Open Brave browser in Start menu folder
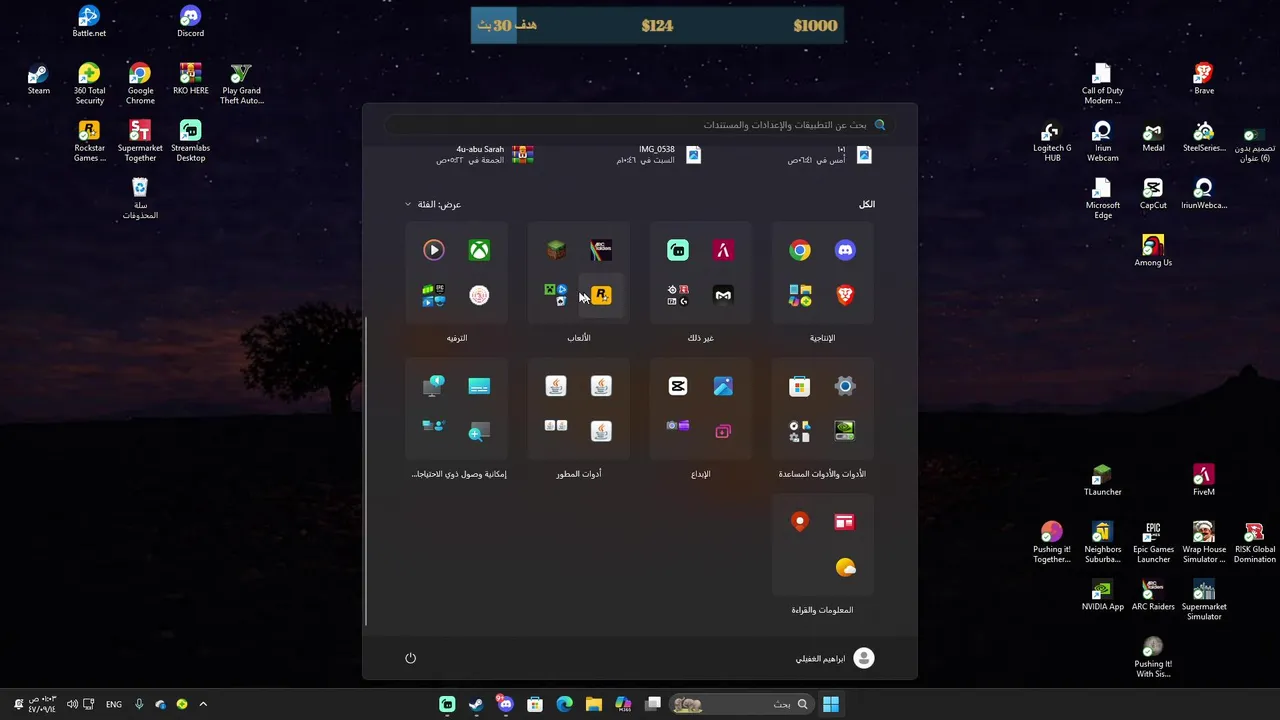This screenshot has width=1280, height=720. point(845,295)
